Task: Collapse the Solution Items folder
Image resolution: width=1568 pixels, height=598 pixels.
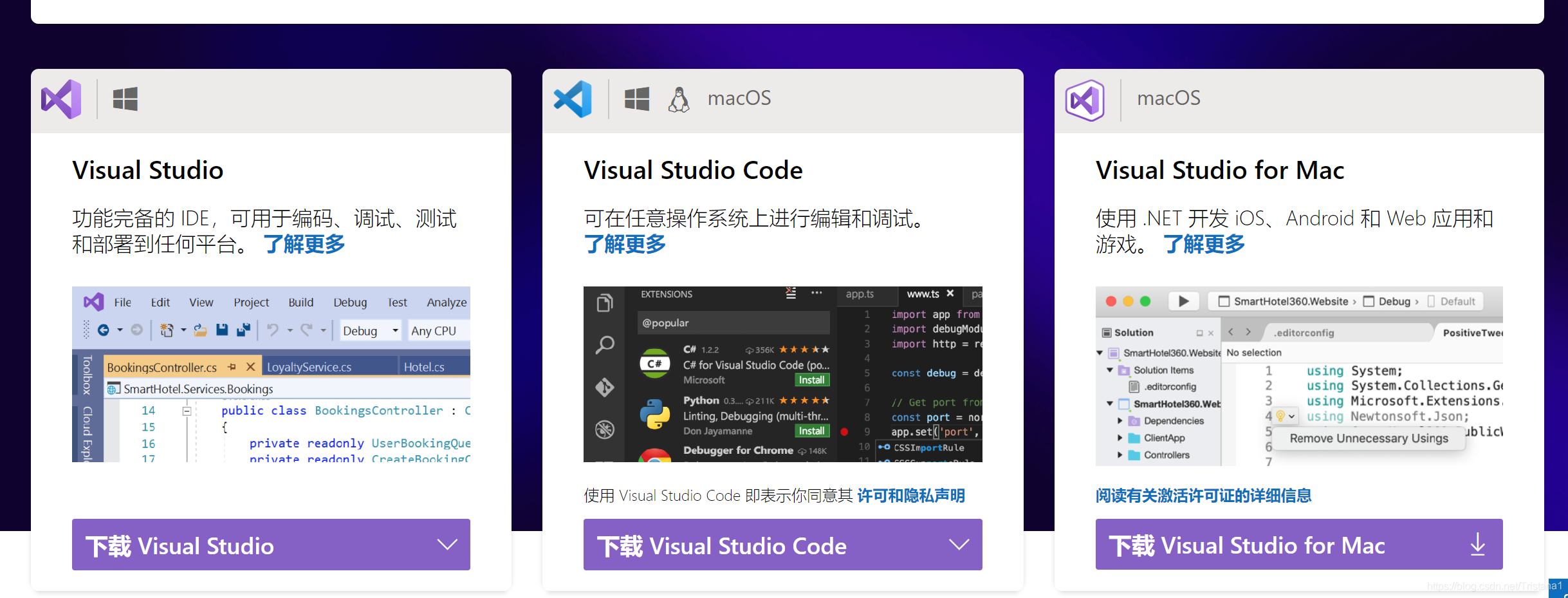Action: [1110, 370]
